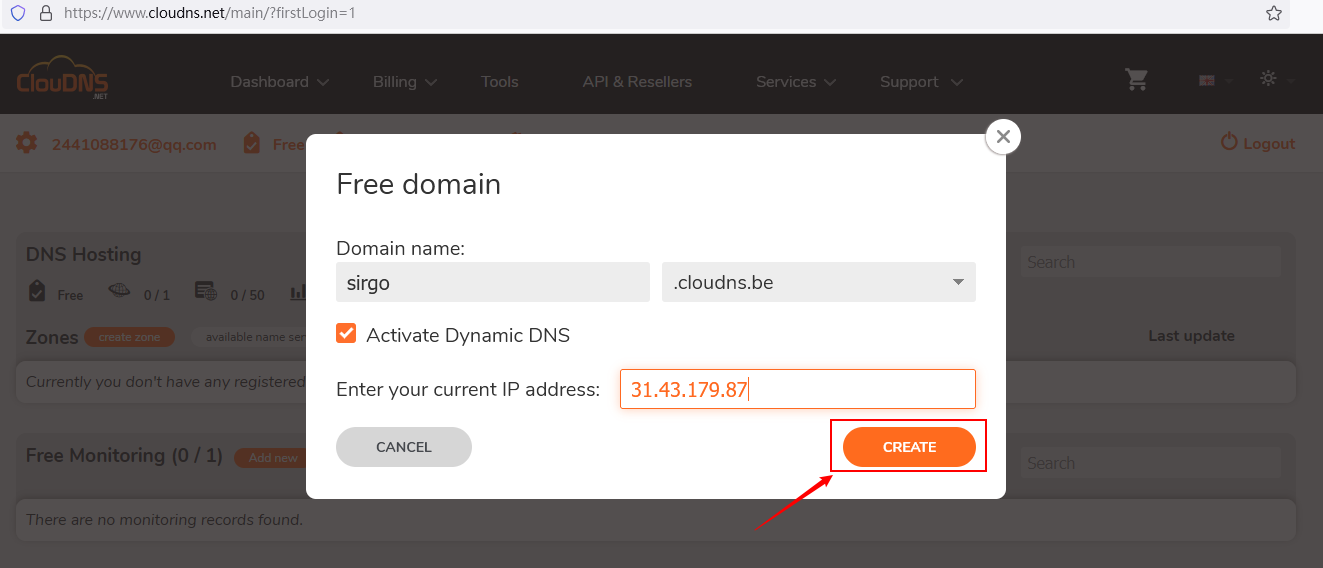Image resolution: width=1323 pixels, height=568 pixels.
Task: Expand the Billing menu
Action: 404,82
